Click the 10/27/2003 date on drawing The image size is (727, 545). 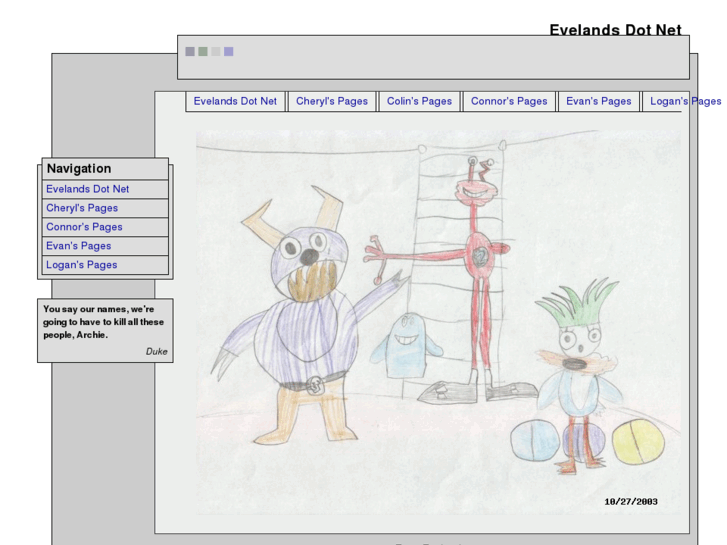click(x=631, y=501)
